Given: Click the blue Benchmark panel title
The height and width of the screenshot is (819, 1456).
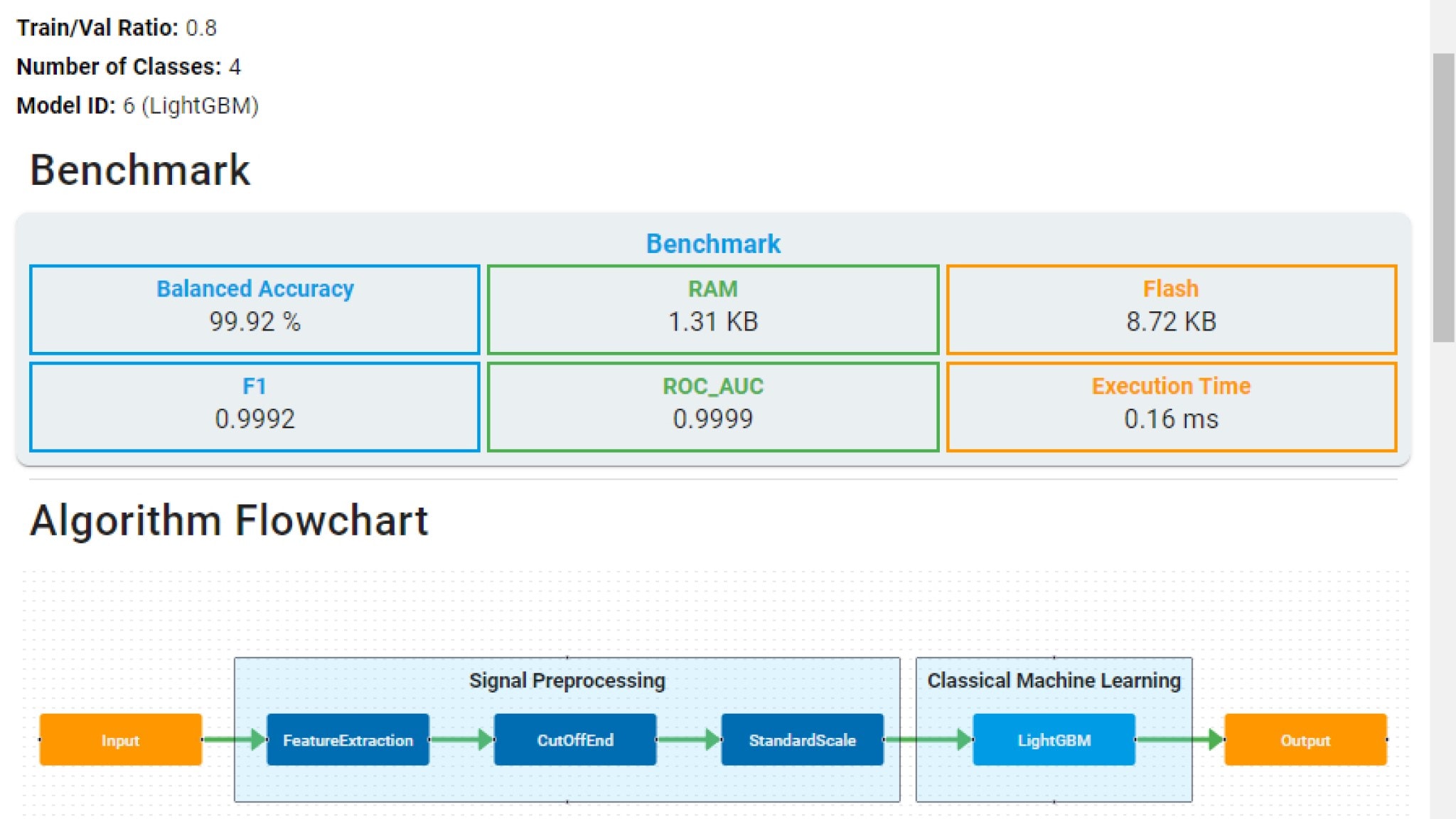Looking at the screenshot, I should (713, 244).
